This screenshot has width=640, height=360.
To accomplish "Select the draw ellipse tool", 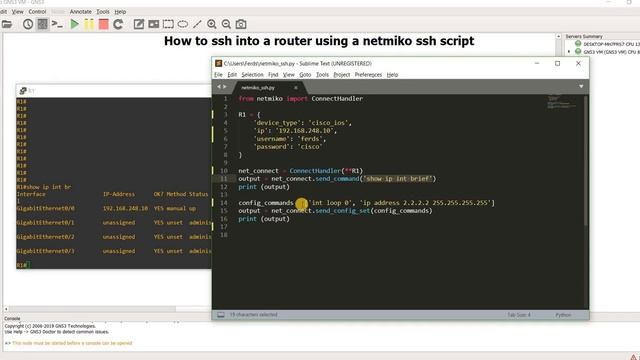I will (183, 24).
